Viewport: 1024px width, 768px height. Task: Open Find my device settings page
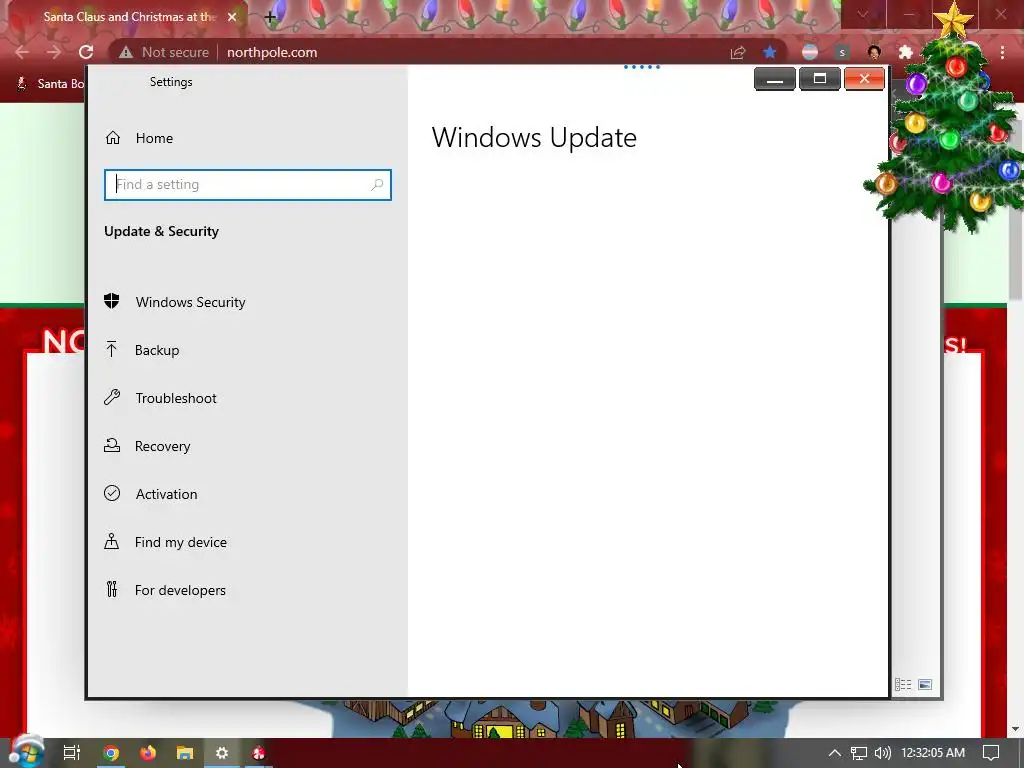tap(181, 542)
